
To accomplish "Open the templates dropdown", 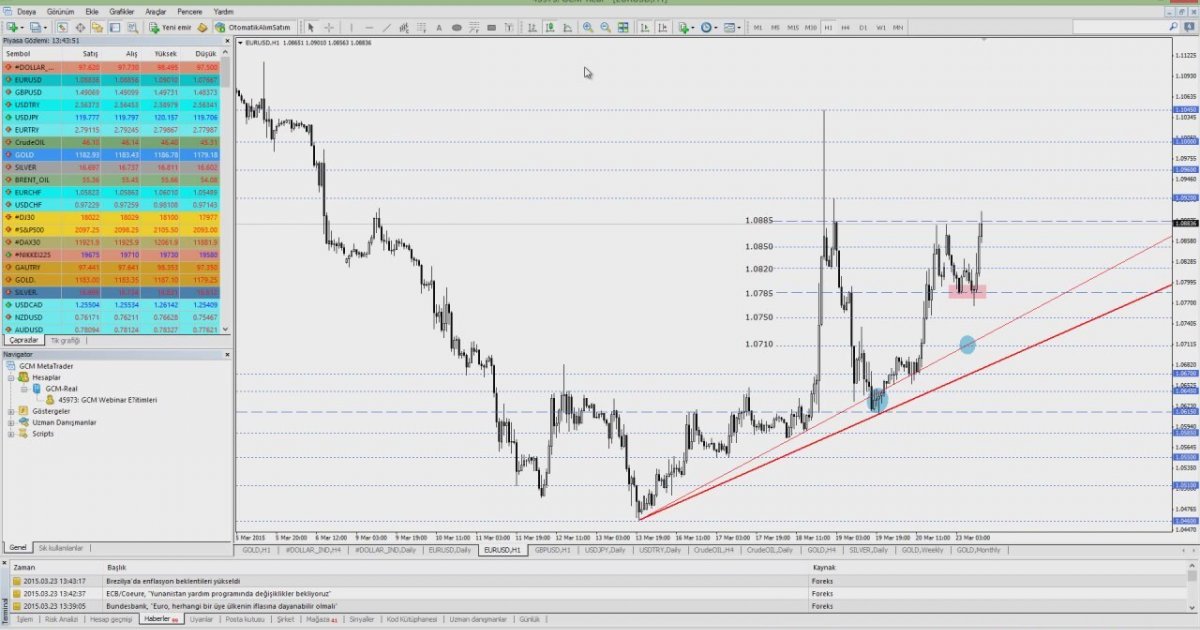I will (732, 28).
